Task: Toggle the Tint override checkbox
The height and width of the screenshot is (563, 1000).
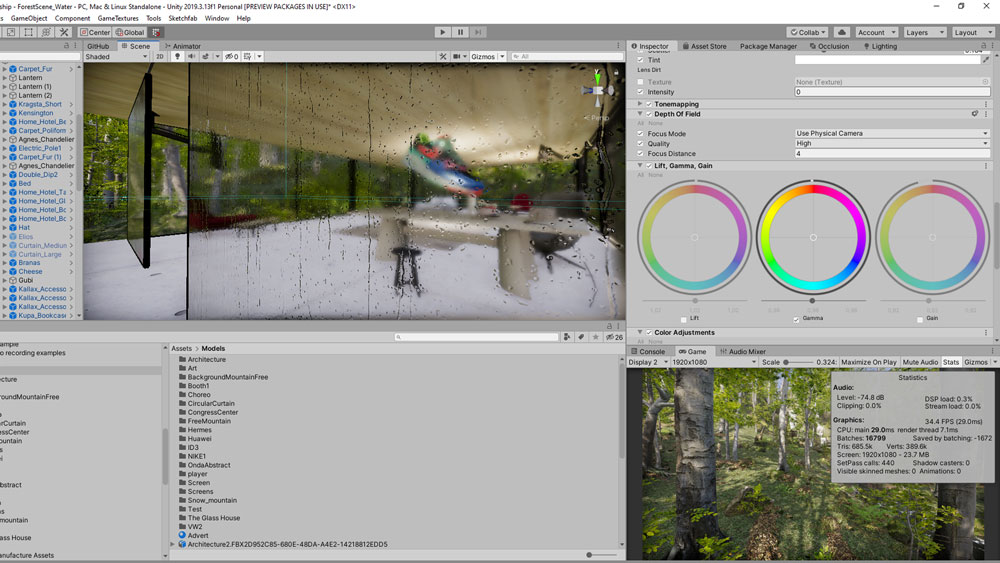Action: (x=640, y=60)
